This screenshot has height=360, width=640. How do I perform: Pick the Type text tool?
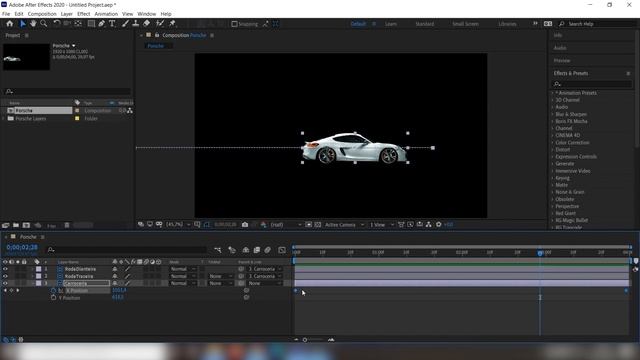pos(112,24)
